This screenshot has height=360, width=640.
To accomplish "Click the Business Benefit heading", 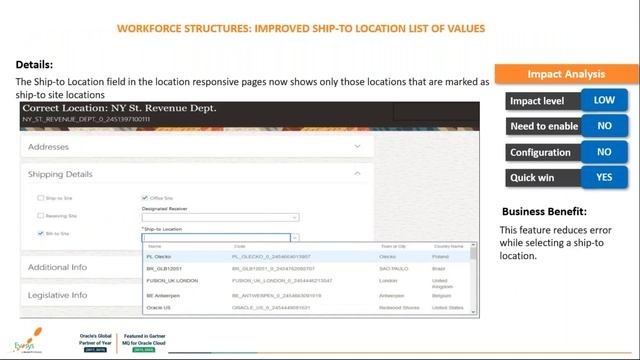I will (544, 211).
